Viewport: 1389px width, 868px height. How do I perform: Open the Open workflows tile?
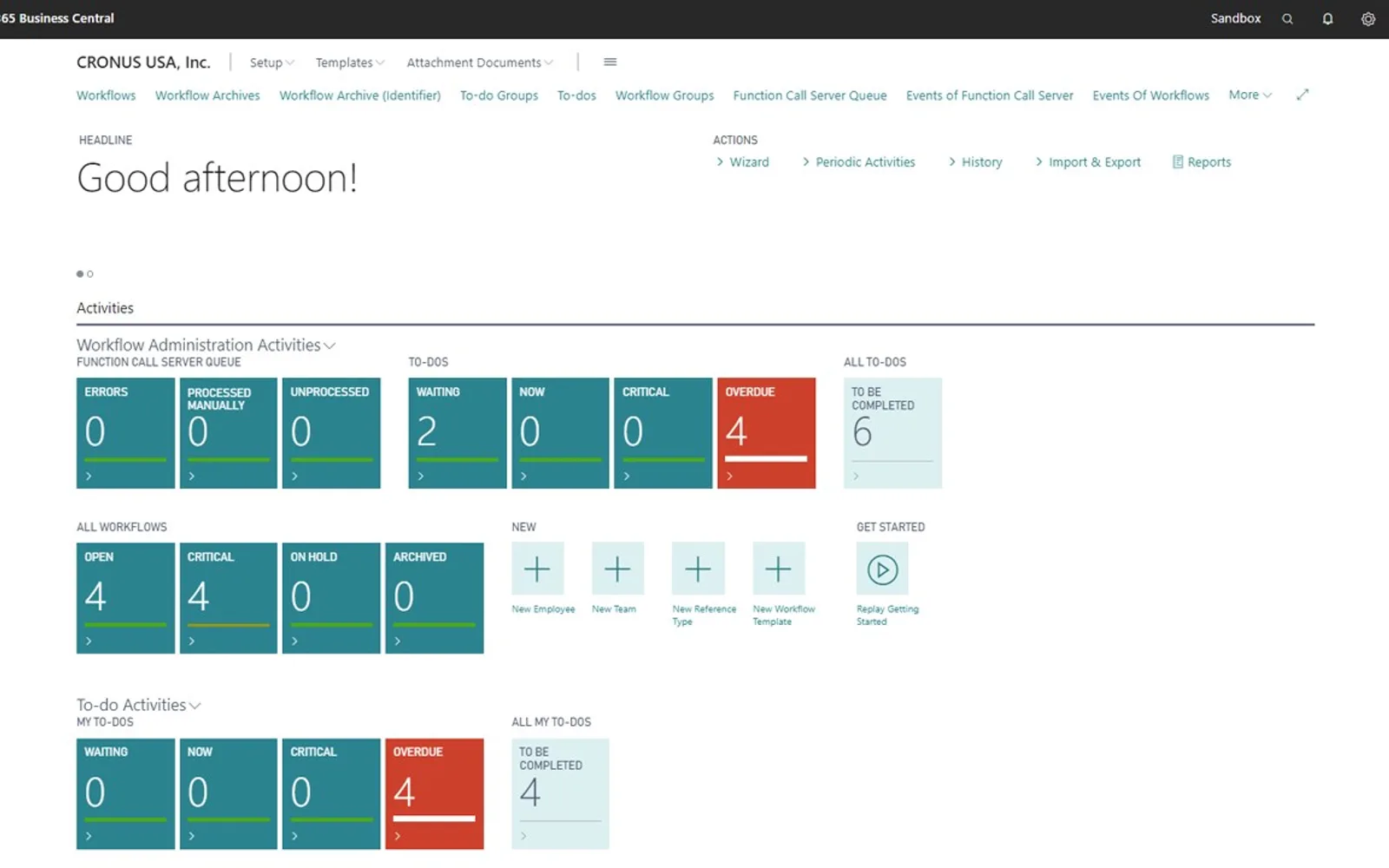(x=125, y=598)
